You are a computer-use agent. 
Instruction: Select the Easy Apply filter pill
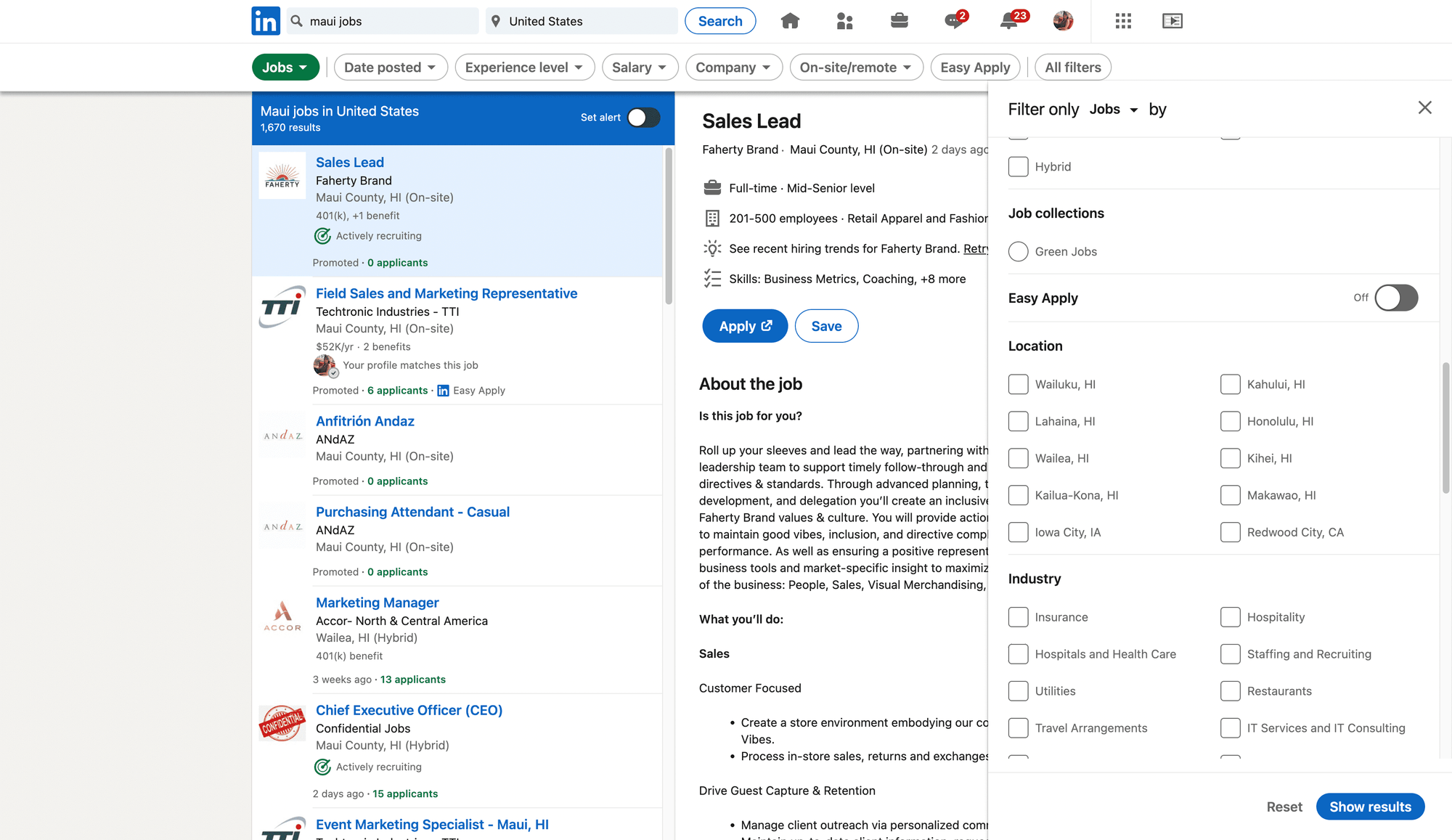click(x=974, y=68)
